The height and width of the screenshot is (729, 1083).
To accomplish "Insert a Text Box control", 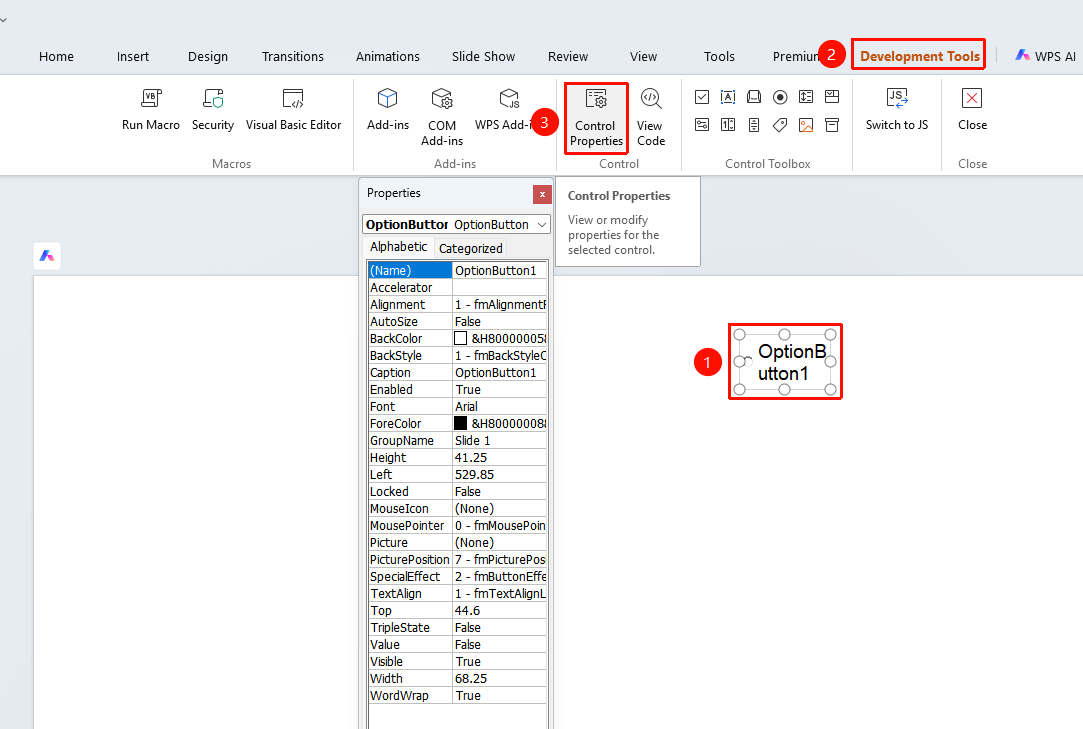I will (728, 97).
